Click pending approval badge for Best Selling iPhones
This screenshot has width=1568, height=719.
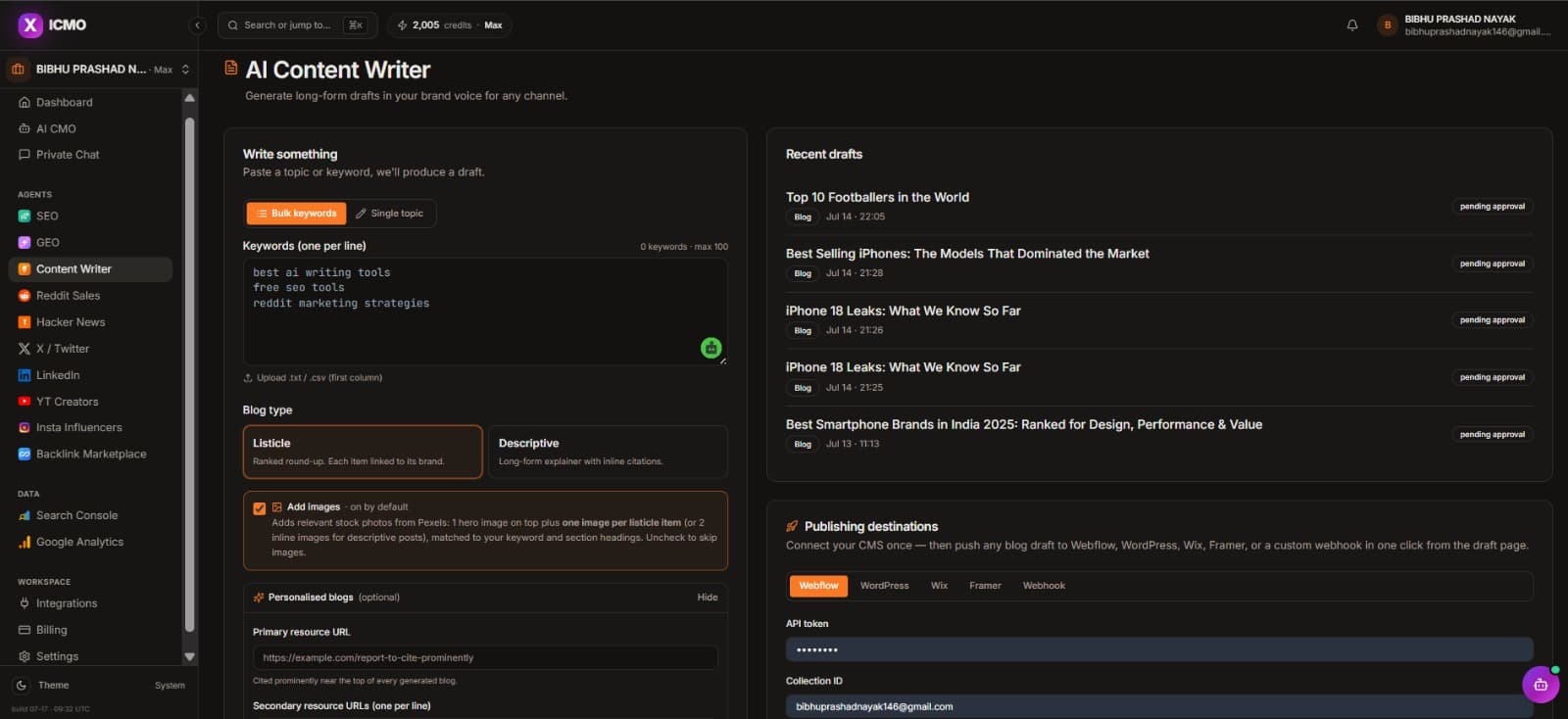(x=1493, y=264)
